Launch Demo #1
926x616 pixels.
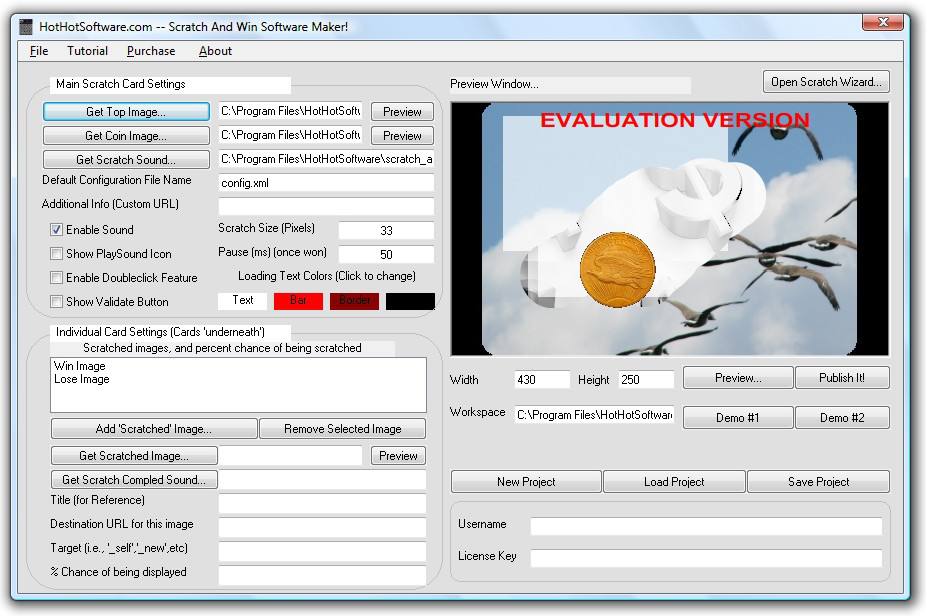point(738,418)
